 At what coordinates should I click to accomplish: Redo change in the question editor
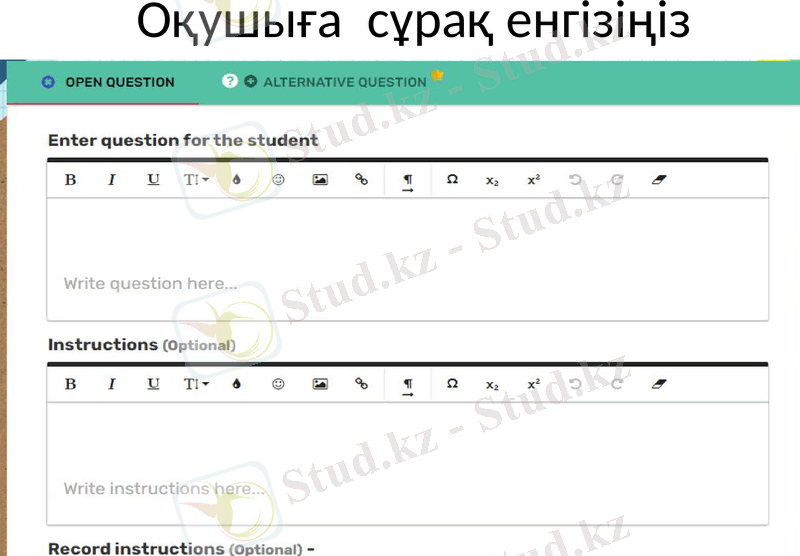click(x=617, y=180)
